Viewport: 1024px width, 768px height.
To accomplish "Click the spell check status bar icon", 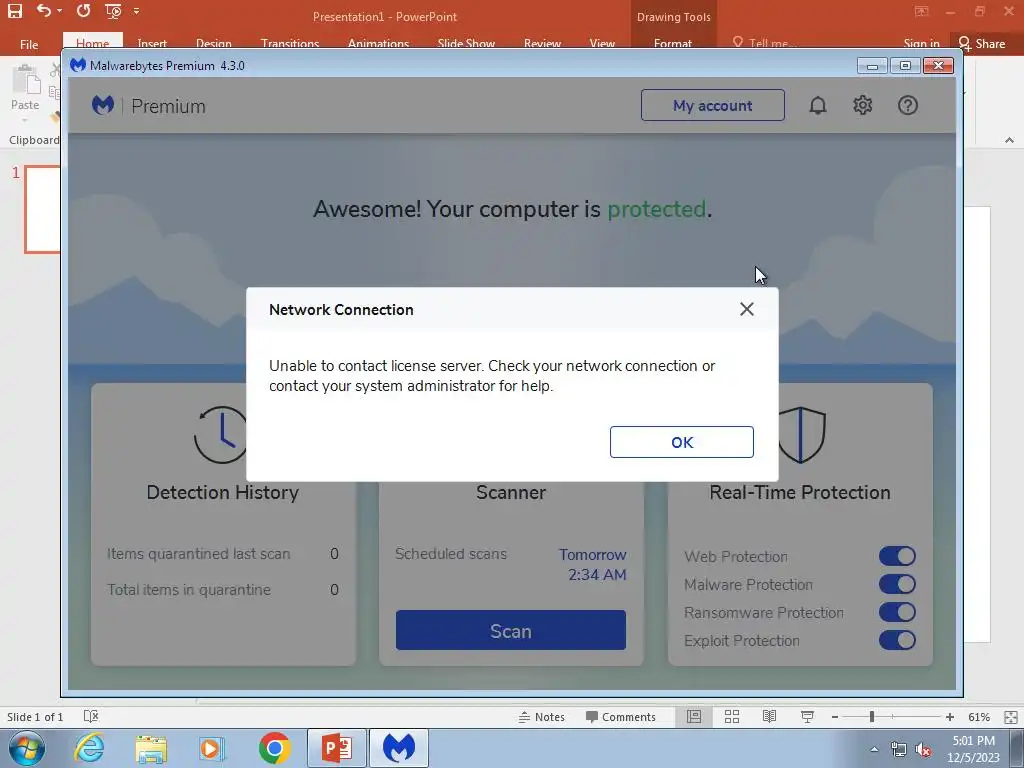I will [91, 716].
